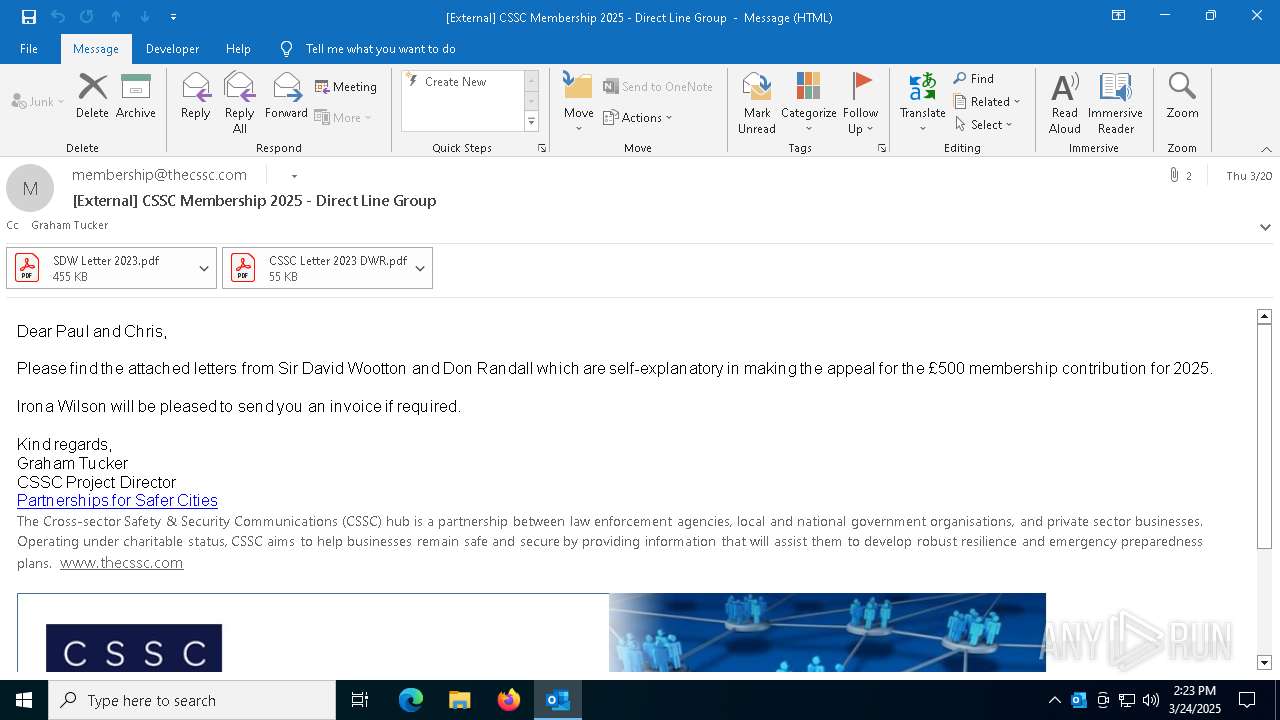This screenshot has height=720, width=1280.
Task: Open Immersive Reader
Action: point(1115,103)
